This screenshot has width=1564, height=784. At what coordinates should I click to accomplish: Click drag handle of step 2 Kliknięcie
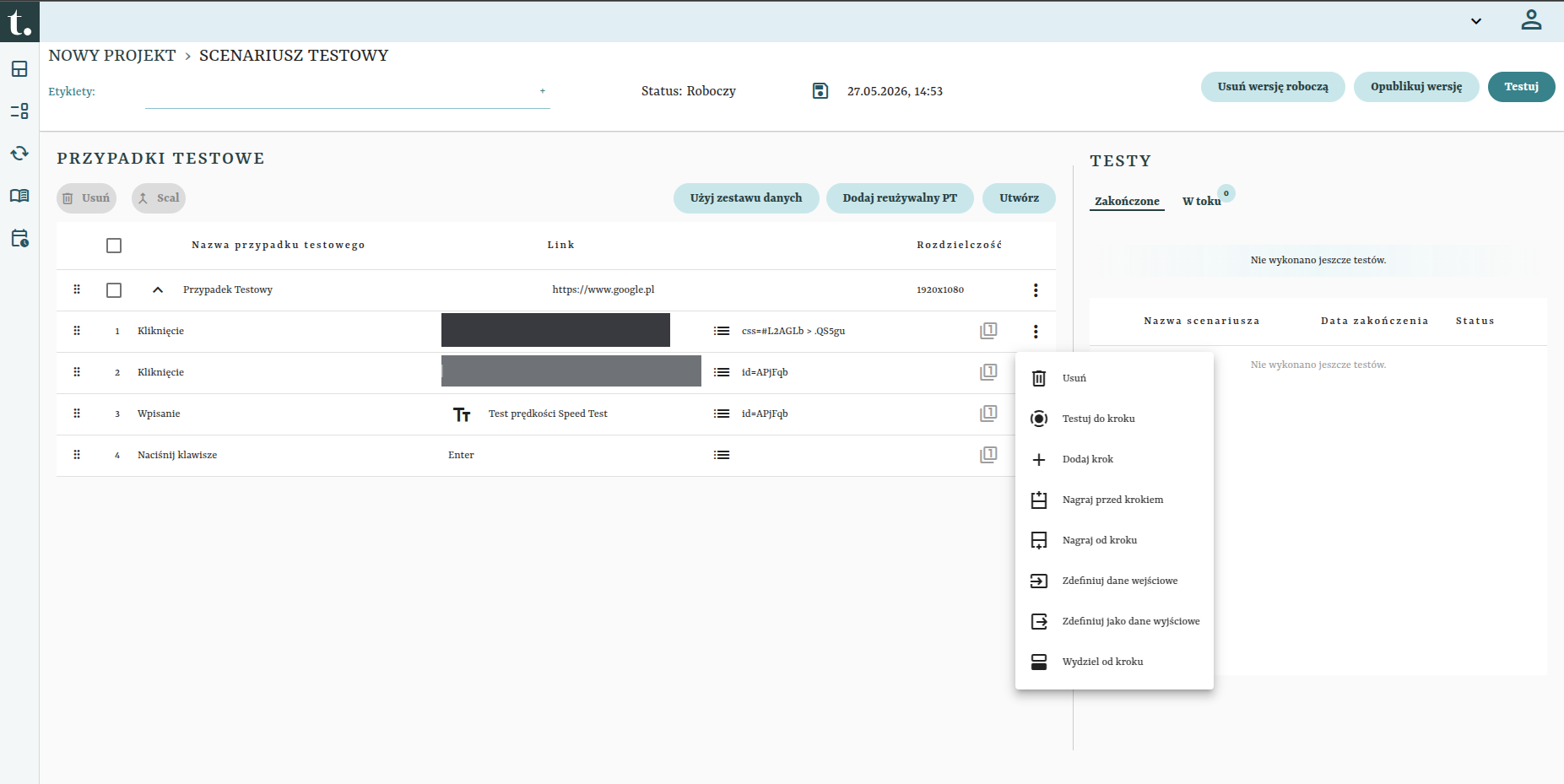77,372
